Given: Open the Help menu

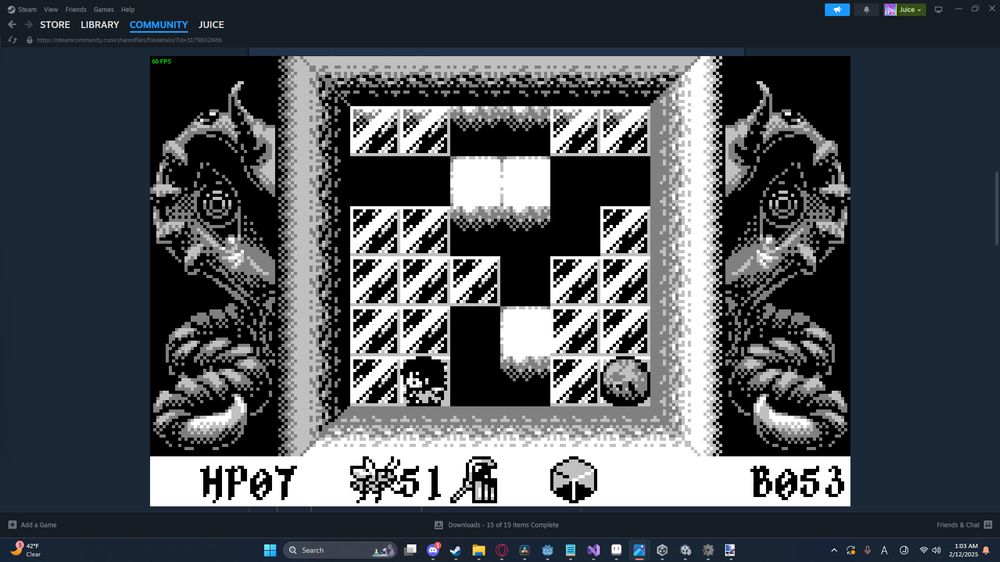Looking at the screenshot, I should pyautogui.click(x=128, y=10).
